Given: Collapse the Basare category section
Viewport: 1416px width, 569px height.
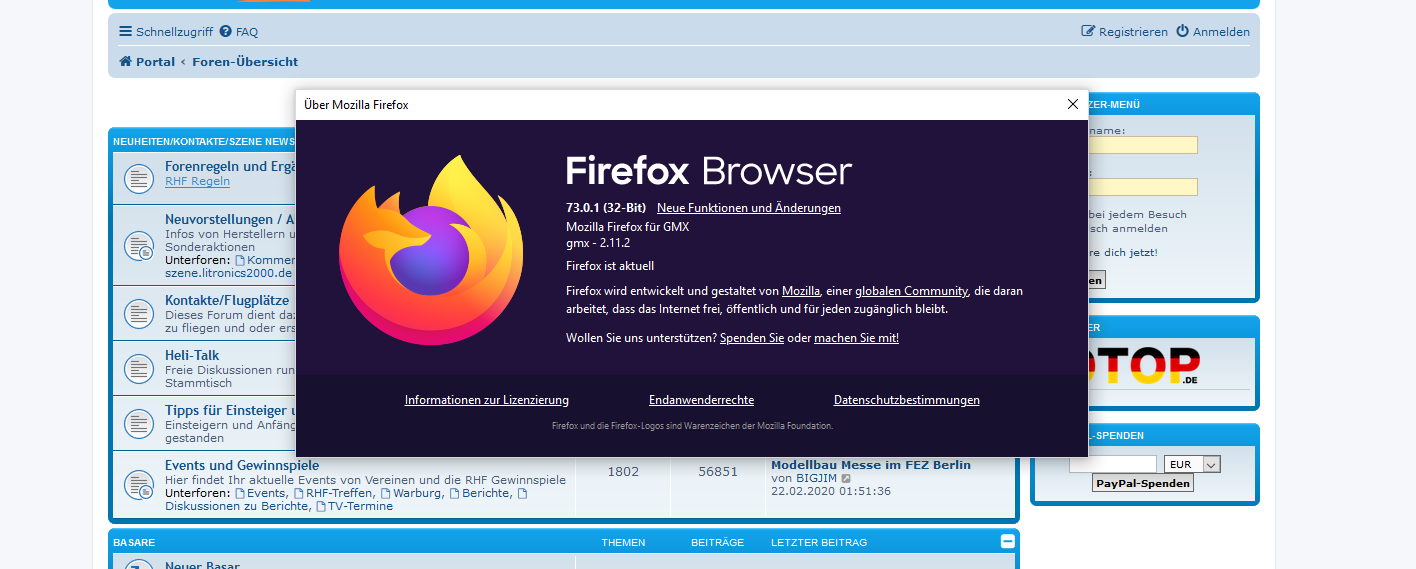Looking at the screenshot, I should click(1007, 541).
